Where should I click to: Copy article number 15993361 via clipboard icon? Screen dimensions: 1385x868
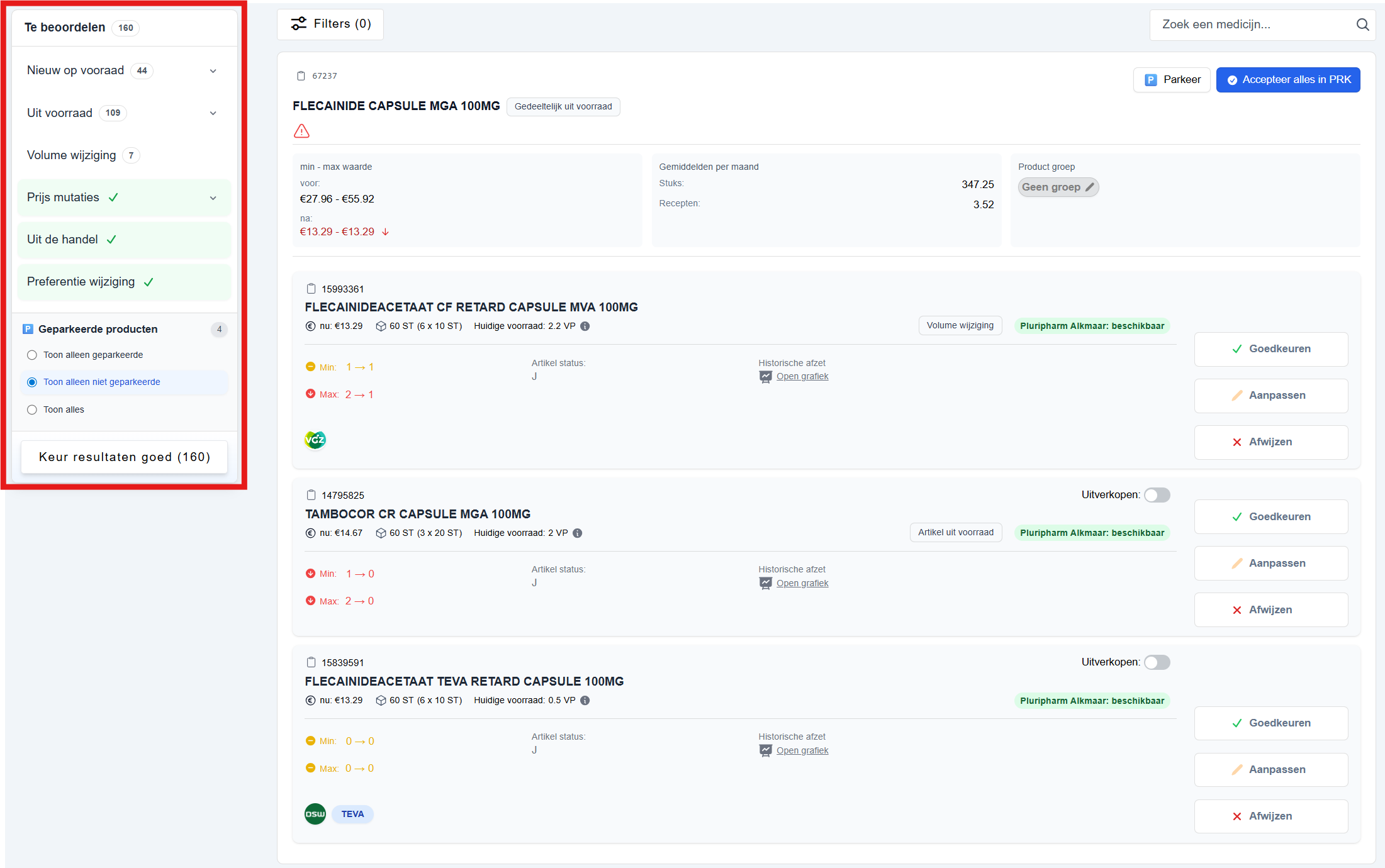[311, 289]
